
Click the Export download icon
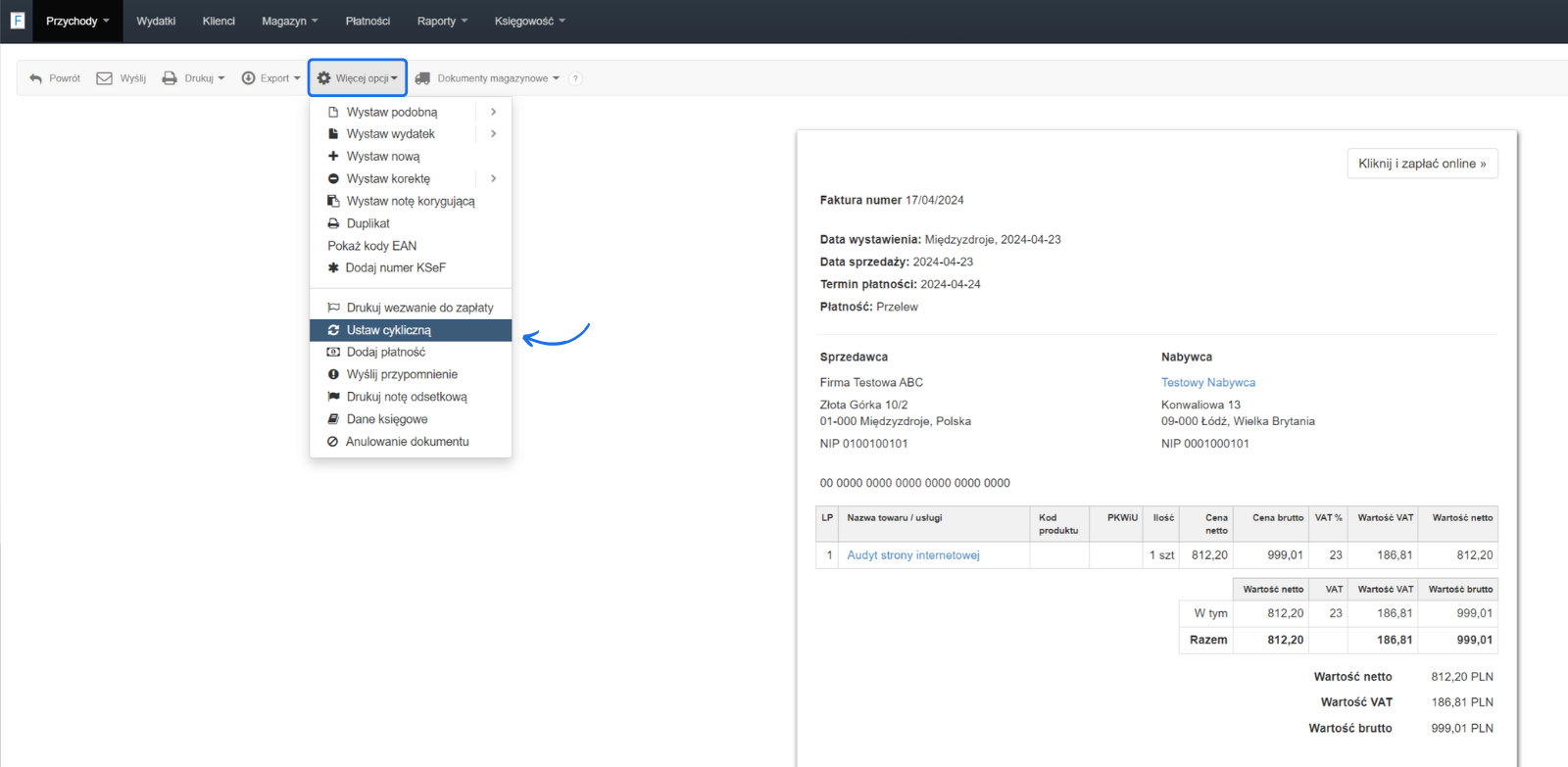249,78
